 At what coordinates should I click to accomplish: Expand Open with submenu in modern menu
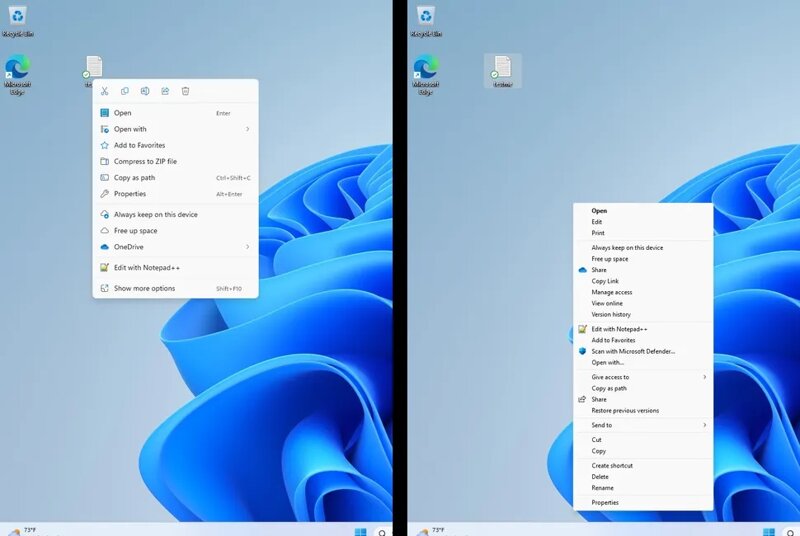[x=176, y=129]
